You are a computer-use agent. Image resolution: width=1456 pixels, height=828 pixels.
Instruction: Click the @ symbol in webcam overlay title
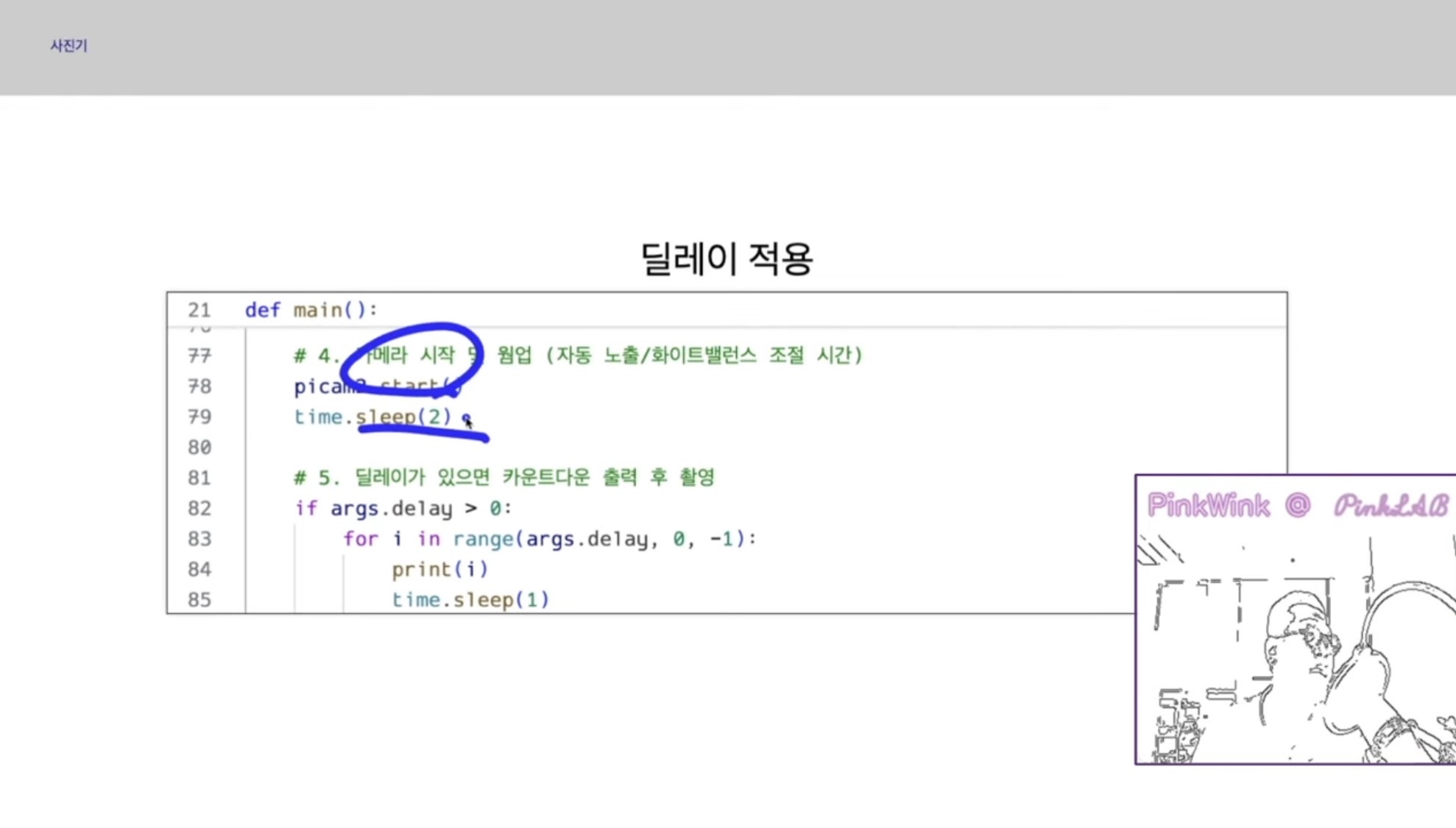pos(1298,506)
